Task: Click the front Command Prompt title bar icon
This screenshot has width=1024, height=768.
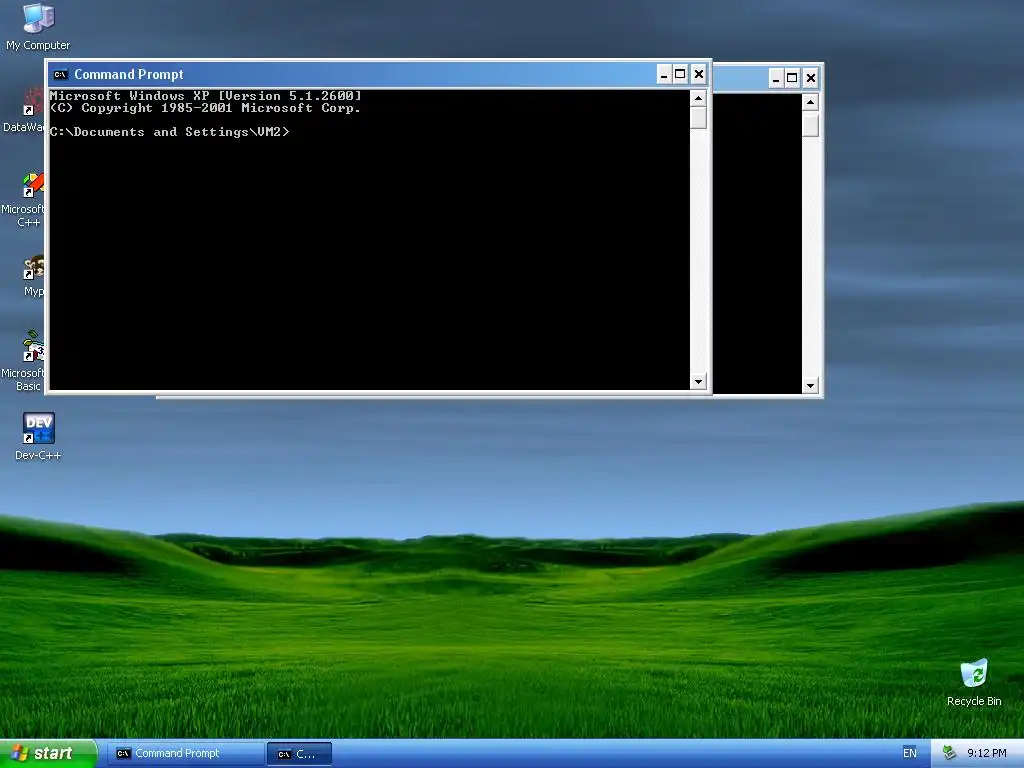Action: pyautogui.click(x=61, y=74)
